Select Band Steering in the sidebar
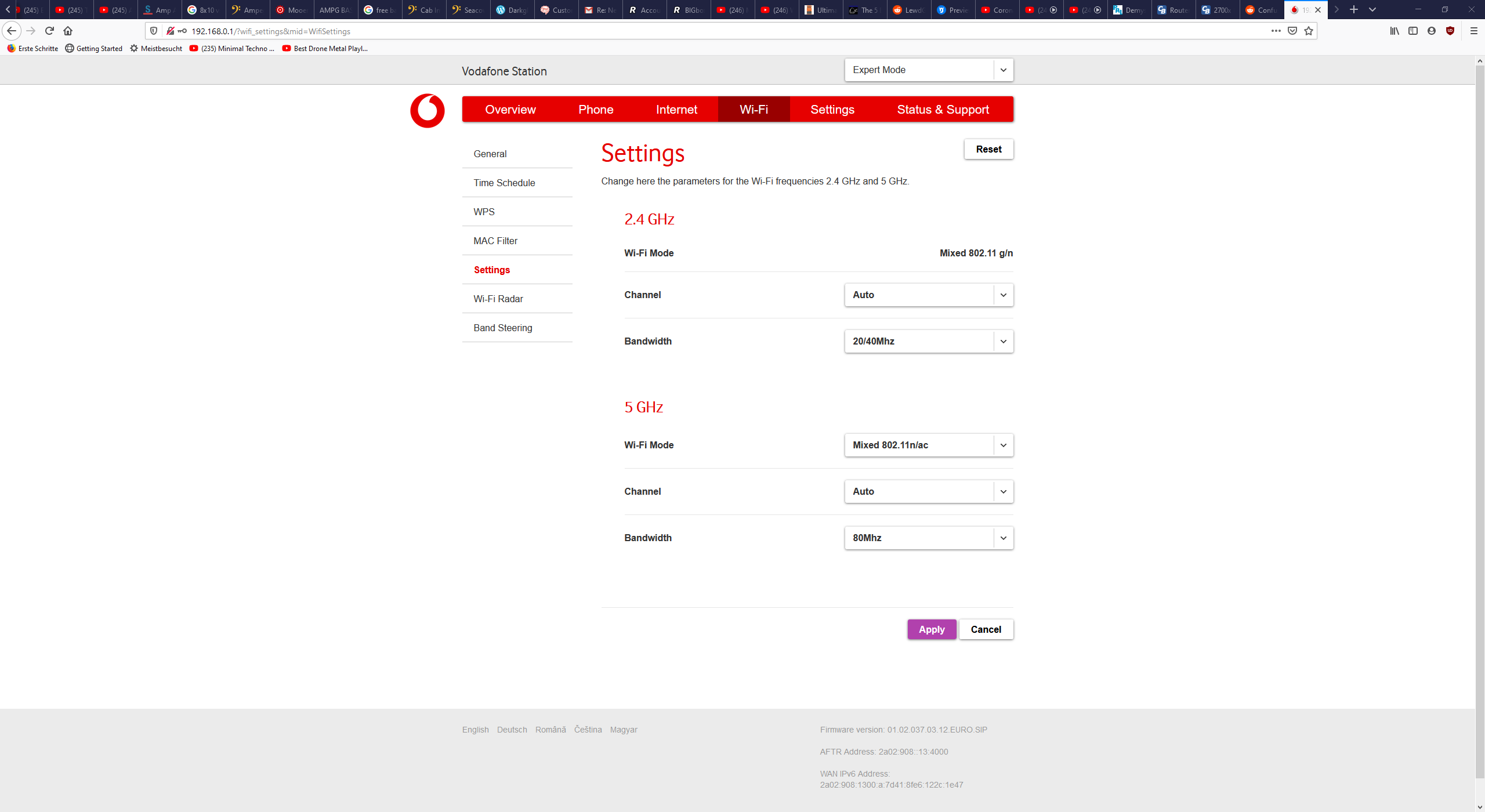This screenshot has height=812, width=1485. (x=502, y=328)
